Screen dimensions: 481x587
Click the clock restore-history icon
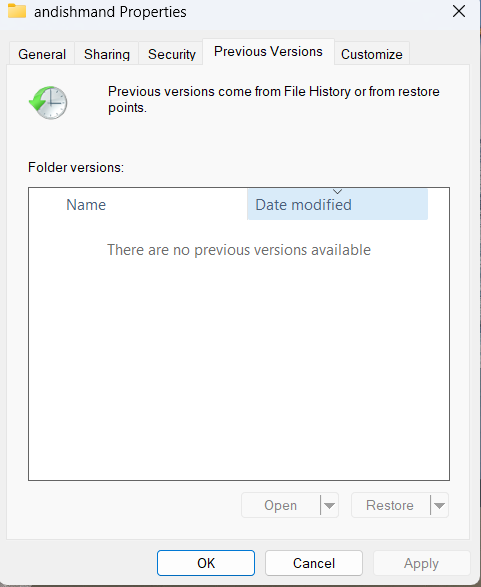pyautogui.click(x=48, y=103)
